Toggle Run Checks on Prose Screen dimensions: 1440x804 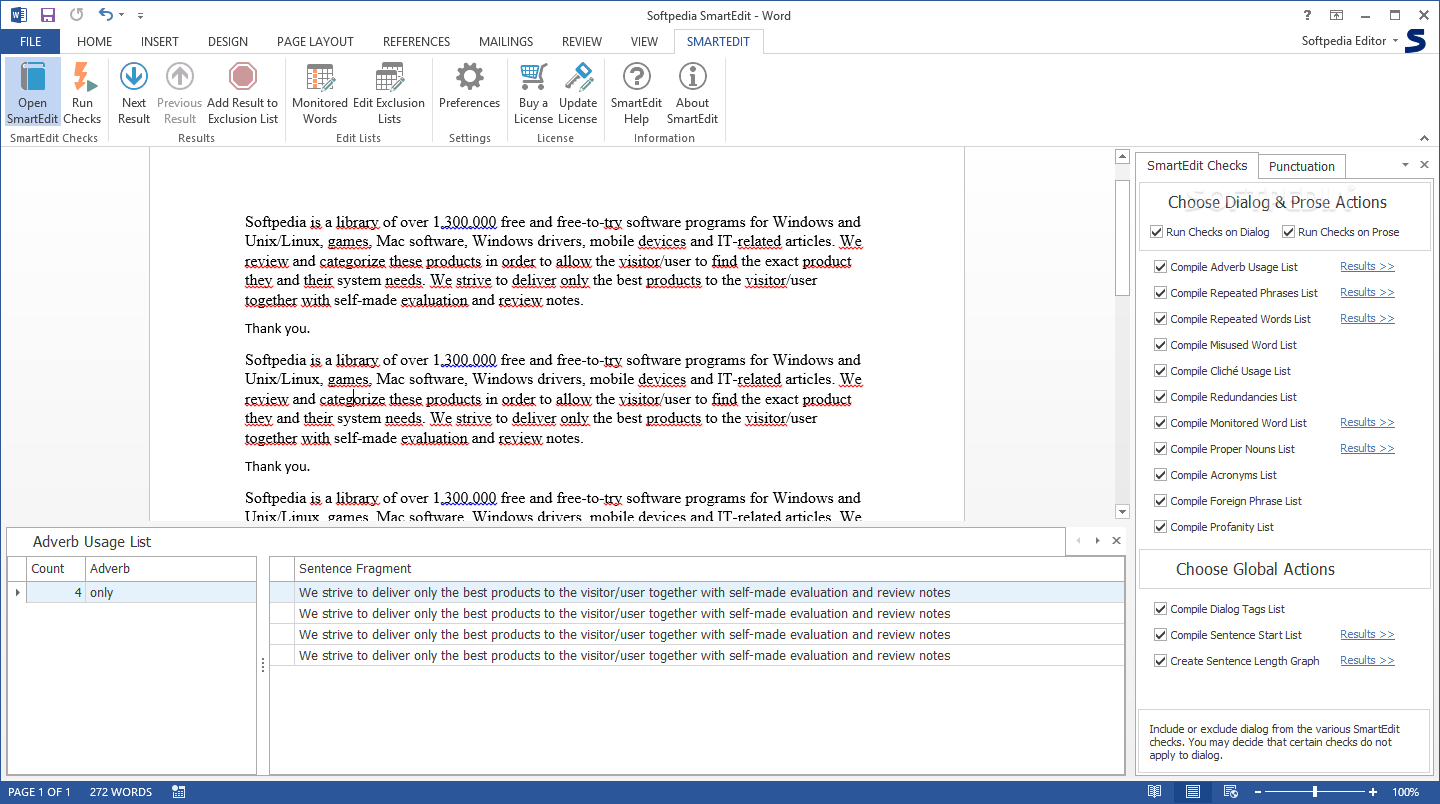pos(1289,232)
